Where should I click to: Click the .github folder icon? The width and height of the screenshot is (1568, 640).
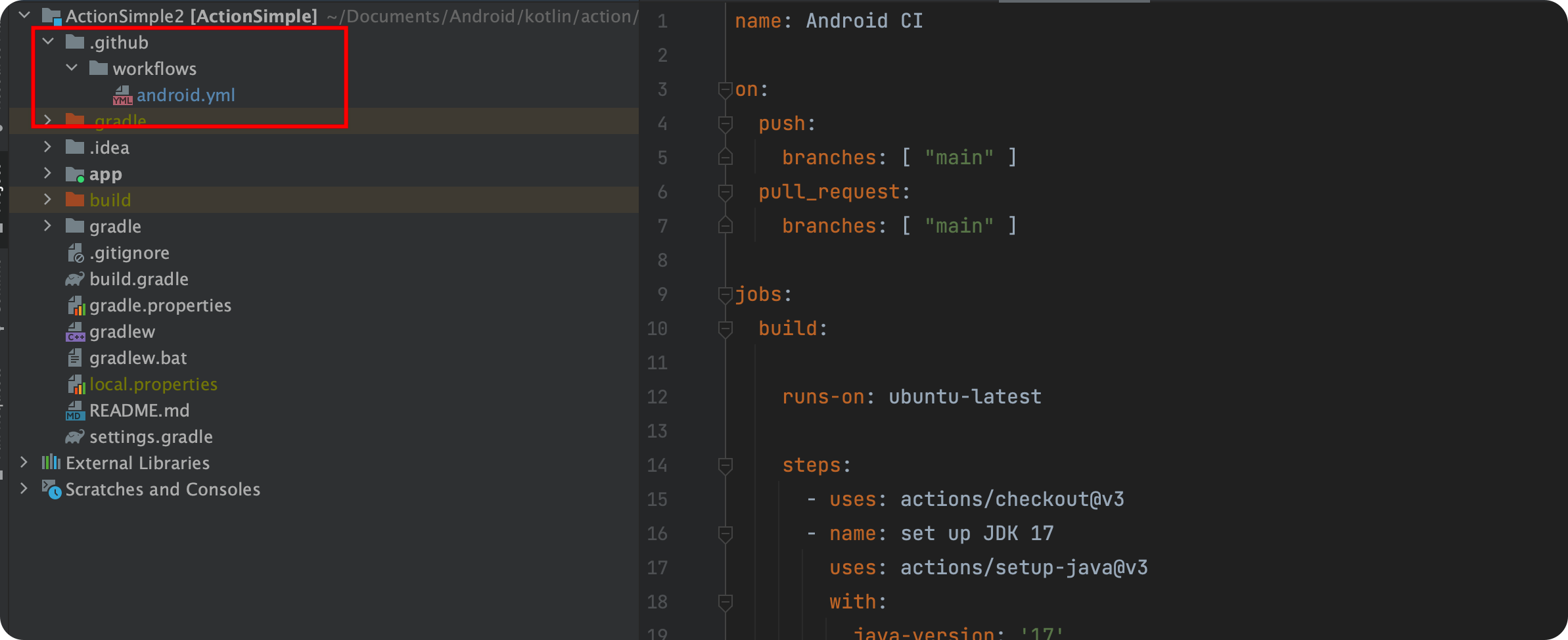point(75,42)
